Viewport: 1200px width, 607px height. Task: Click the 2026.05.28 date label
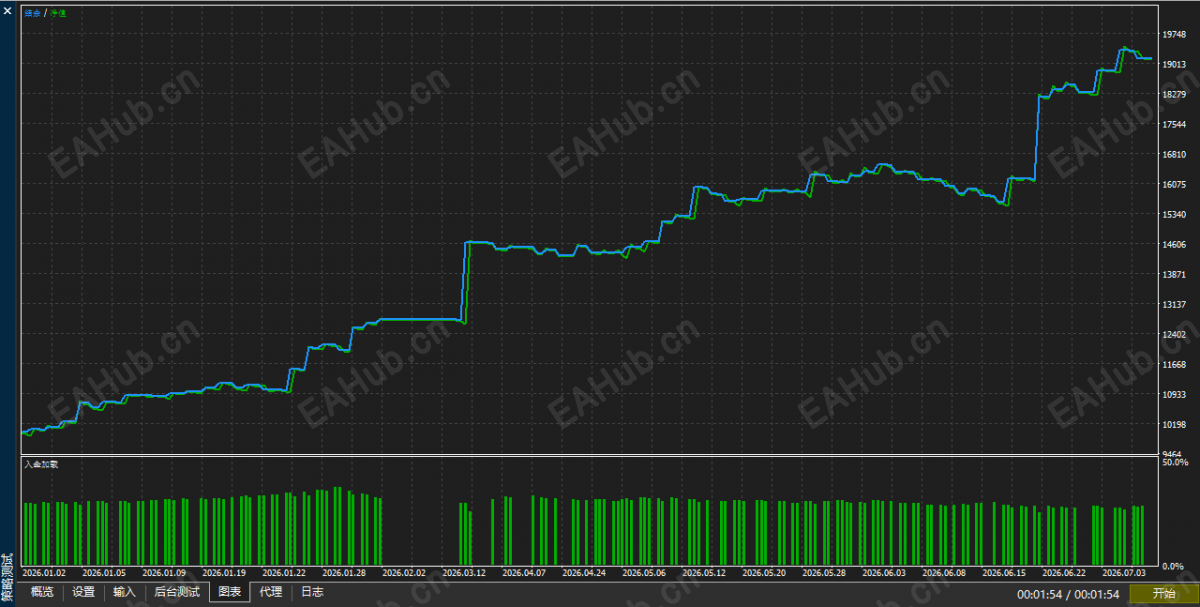tap(824, 573)
